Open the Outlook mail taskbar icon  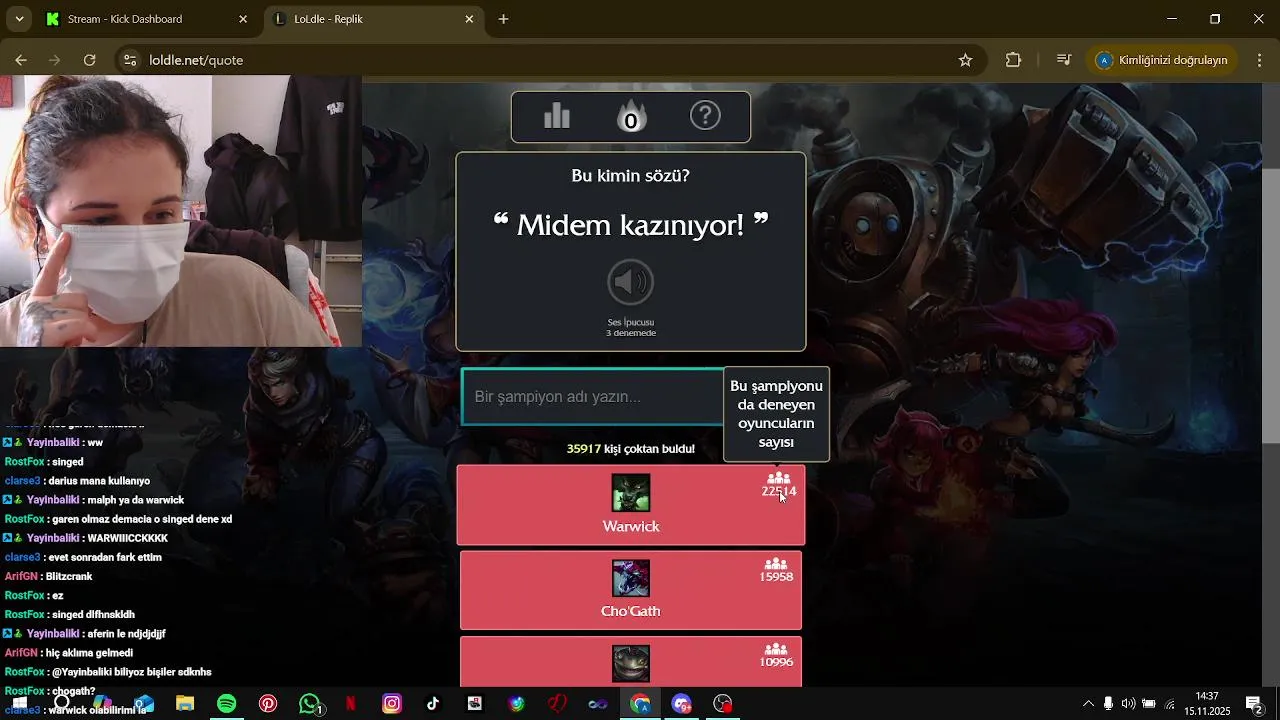click(144, 704)
